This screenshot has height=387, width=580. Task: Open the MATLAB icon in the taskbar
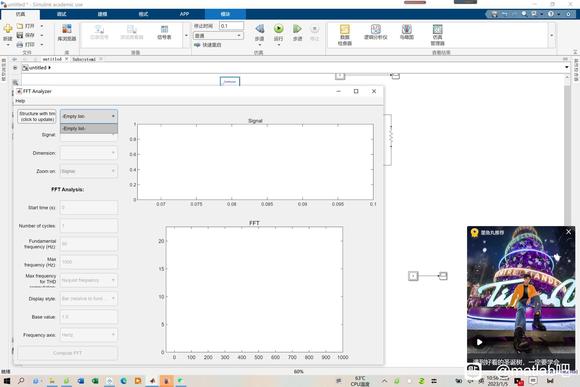click(x=152, y=381)
